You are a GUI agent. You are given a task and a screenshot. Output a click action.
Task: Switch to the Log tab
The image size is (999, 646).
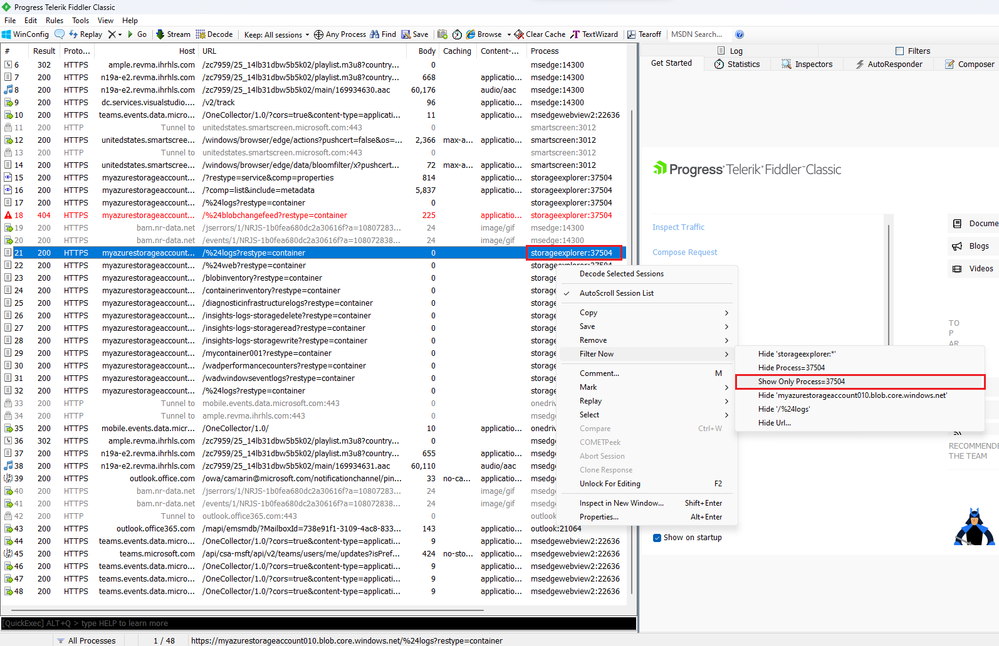coord(729,51)
